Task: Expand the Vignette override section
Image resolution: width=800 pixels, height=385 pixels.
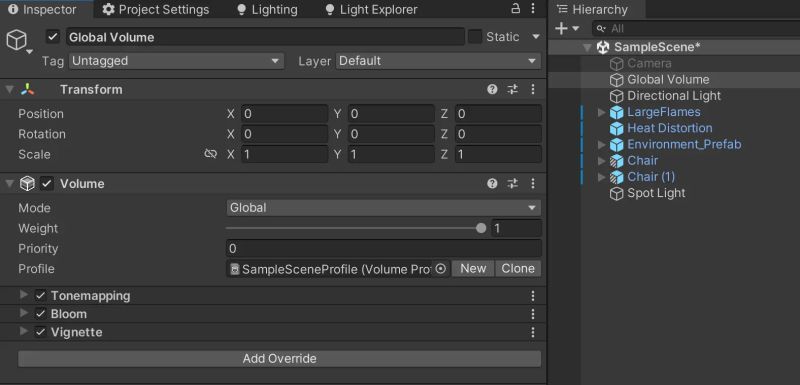Action: coord(23,331)
